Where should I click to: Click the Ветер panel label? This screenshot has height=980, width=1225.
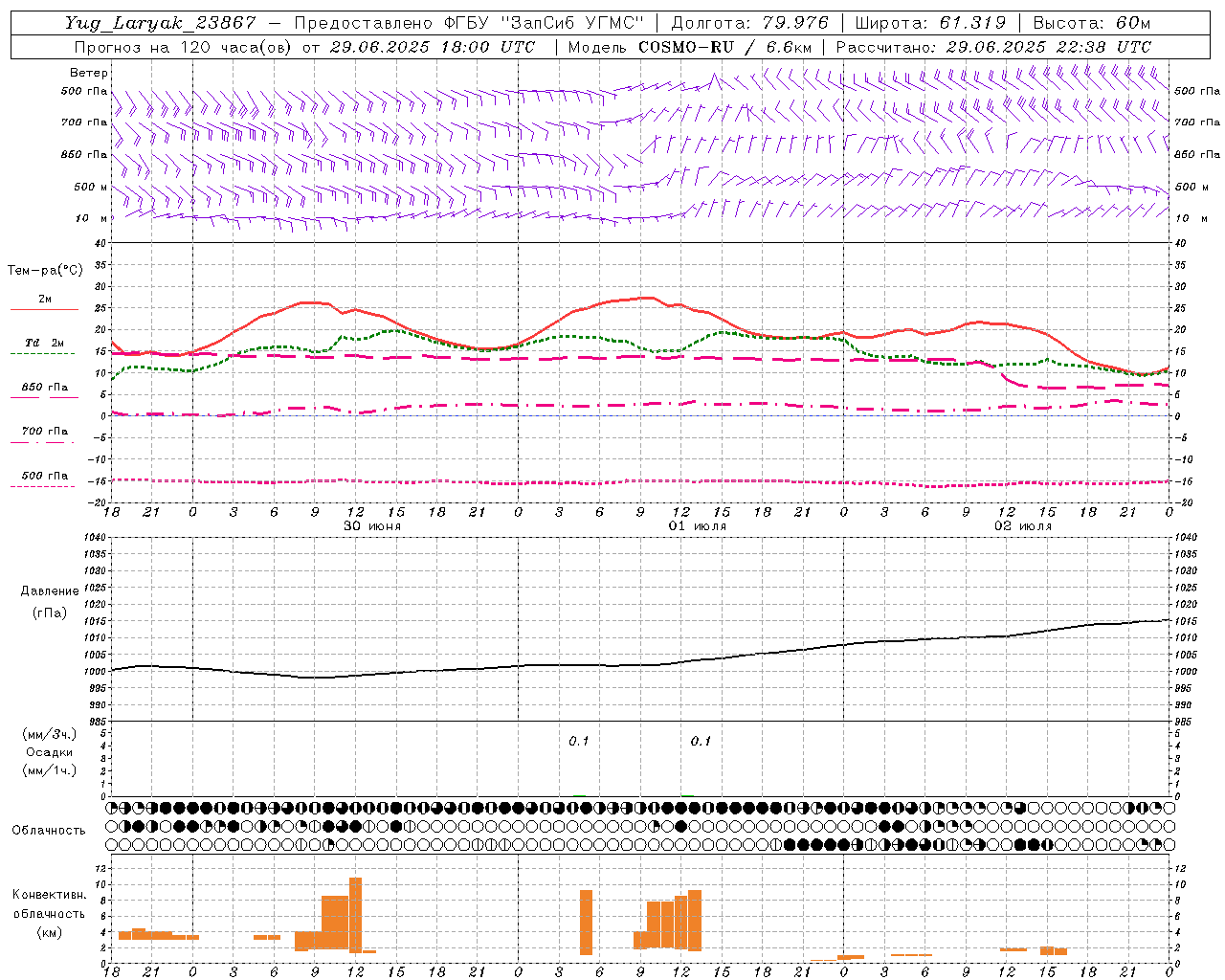88,73
